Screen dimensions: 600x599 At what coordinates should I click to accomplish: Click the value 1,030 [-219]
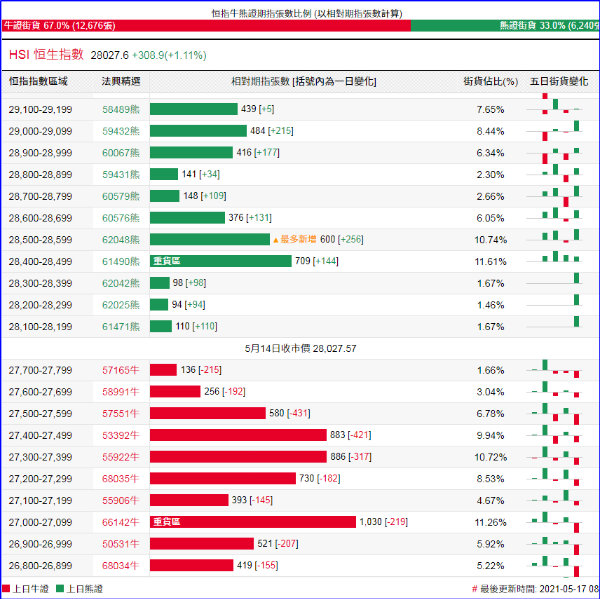(x=384, y=522)
